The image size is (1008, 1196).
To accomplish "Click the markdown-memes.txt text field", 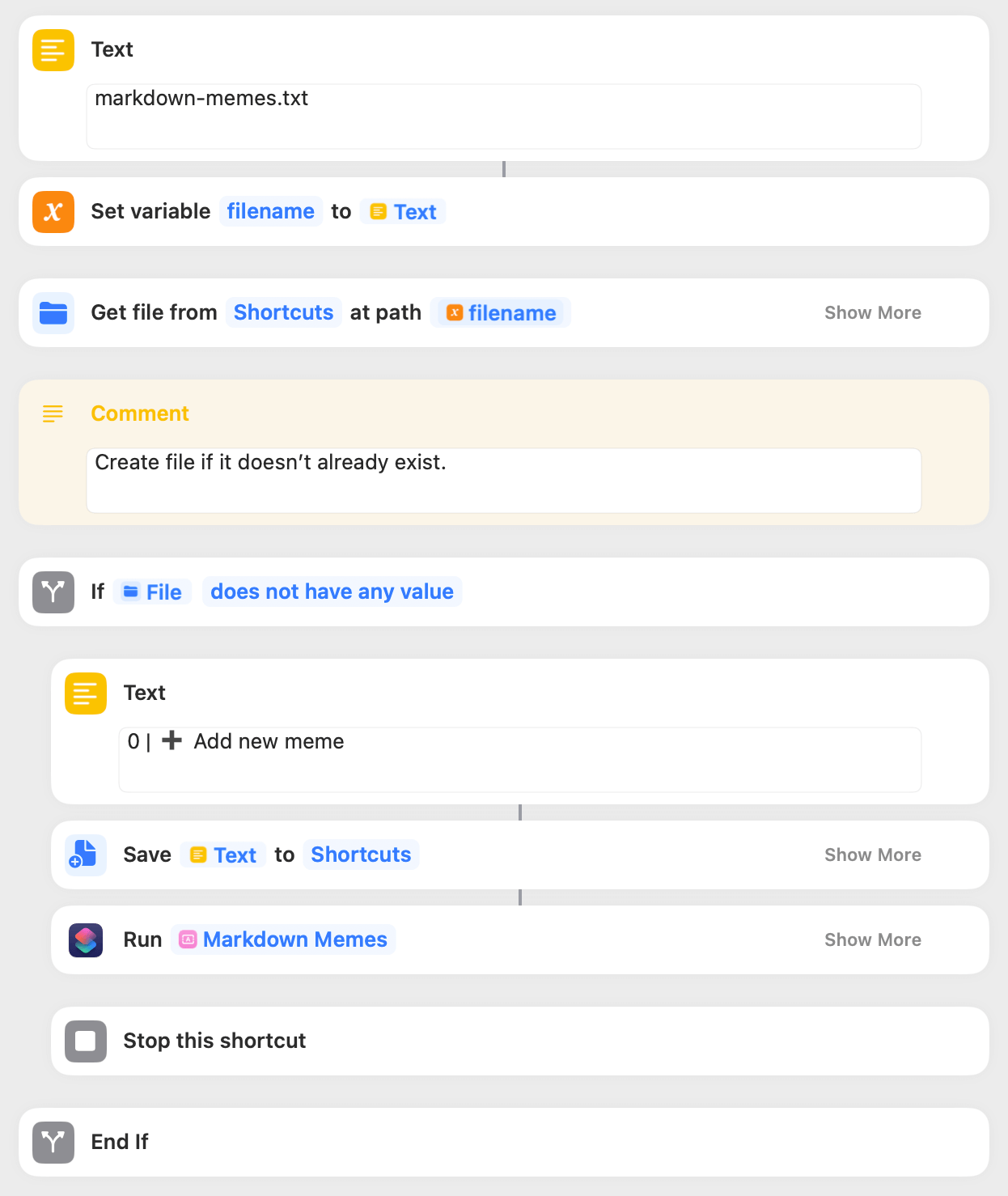I will pyautogui.click(x=504, y=117).
